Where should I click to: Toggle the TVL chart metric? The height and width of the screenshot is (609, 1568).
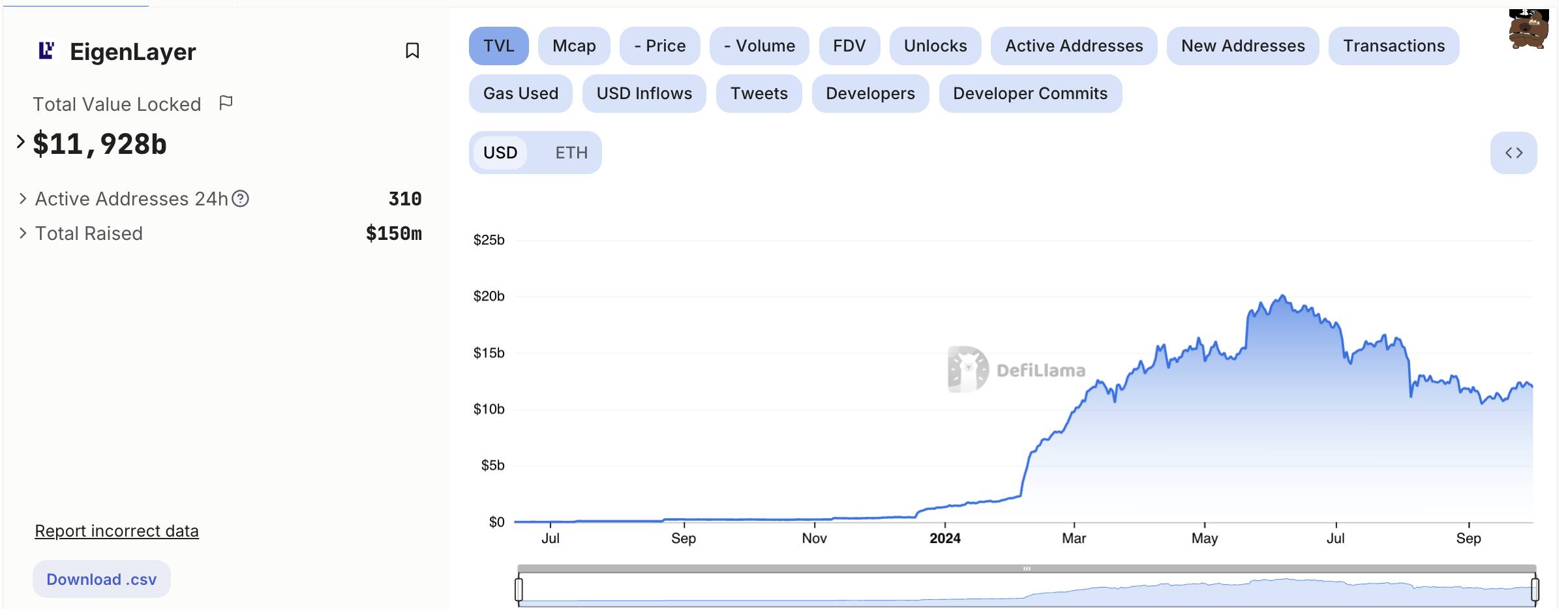pyautogui.click(x=499, y=46)
